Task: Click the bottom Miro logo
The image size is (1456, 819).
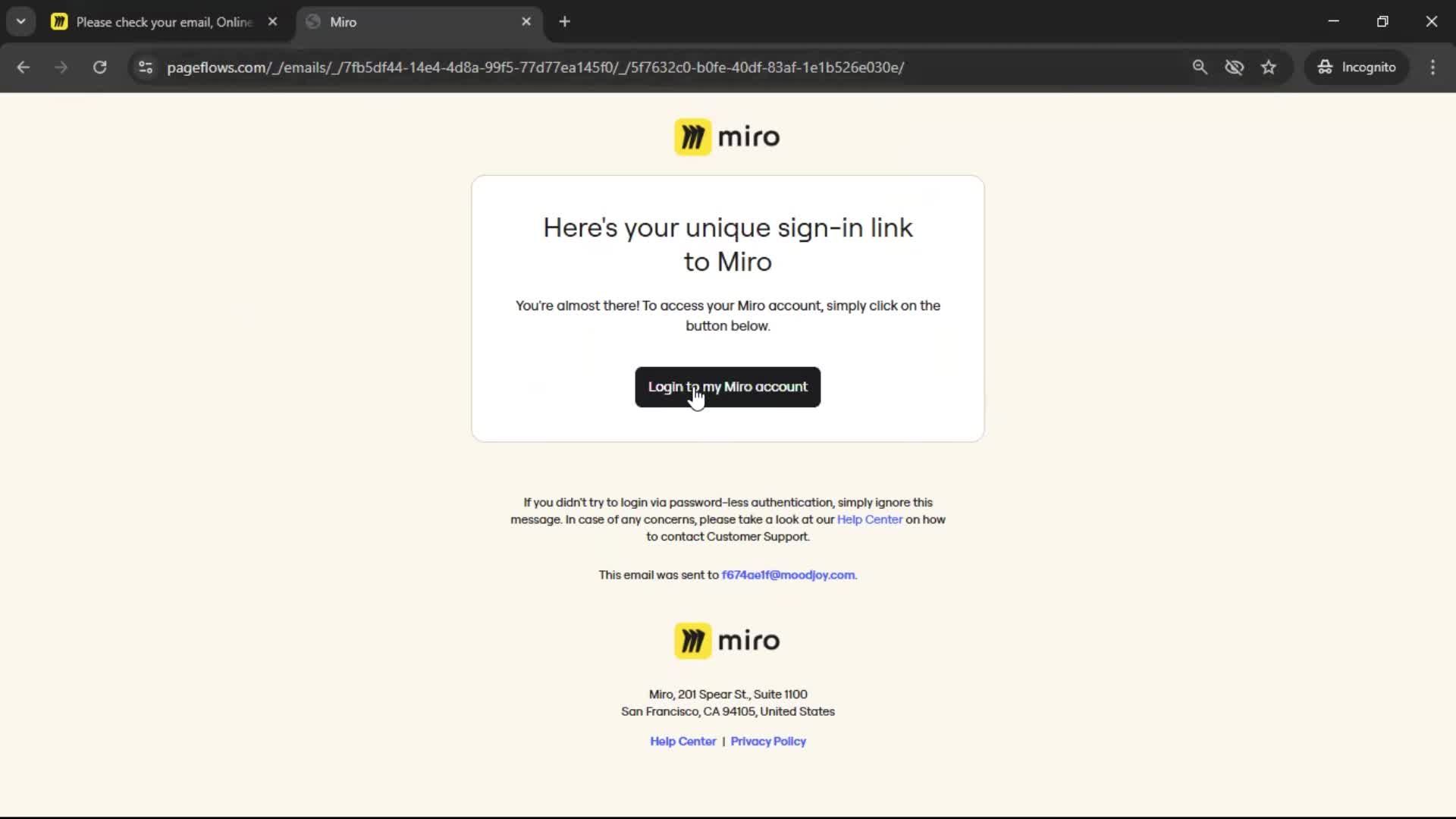Action: [727, 641]
